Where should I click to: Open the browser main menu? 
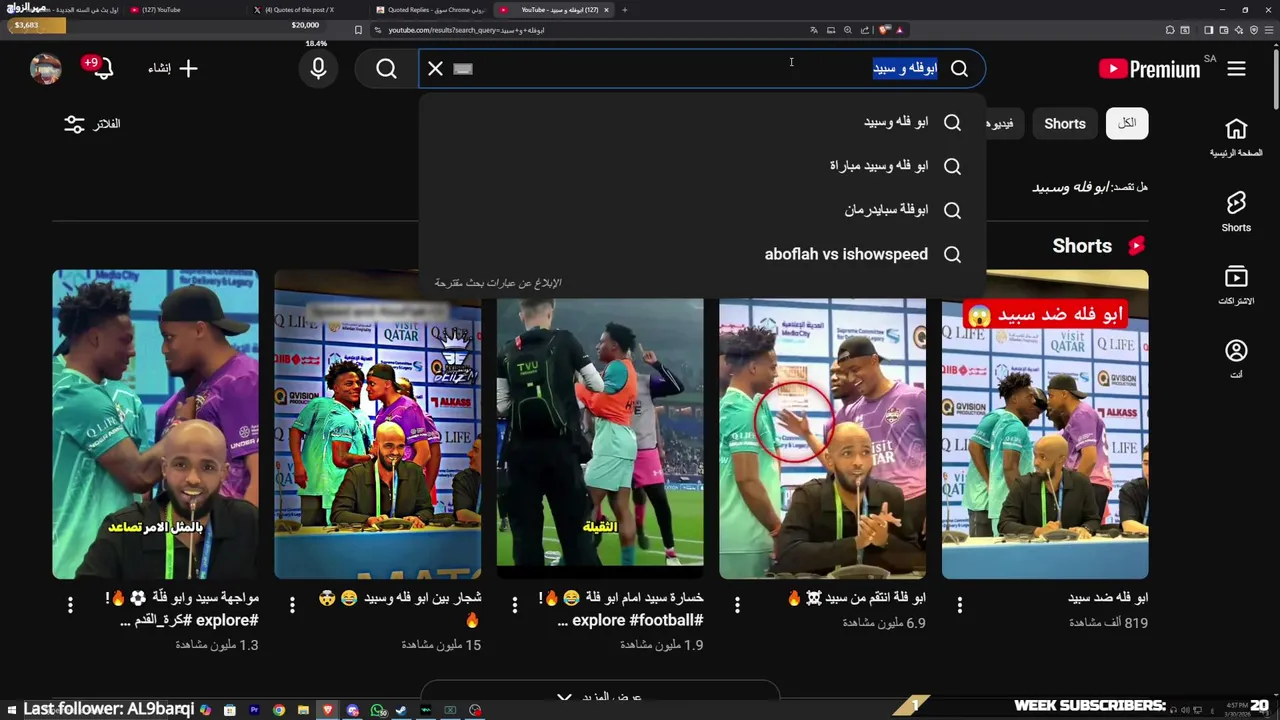click(1269, 30)
